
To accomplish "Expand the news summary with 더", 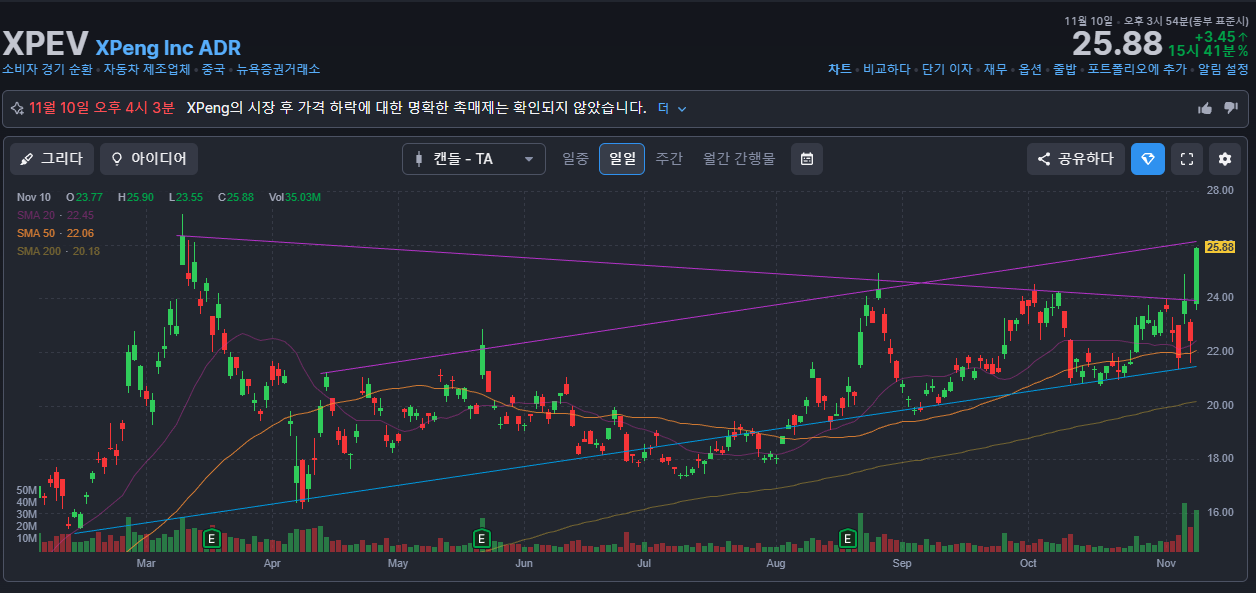I will pos(671,108).
